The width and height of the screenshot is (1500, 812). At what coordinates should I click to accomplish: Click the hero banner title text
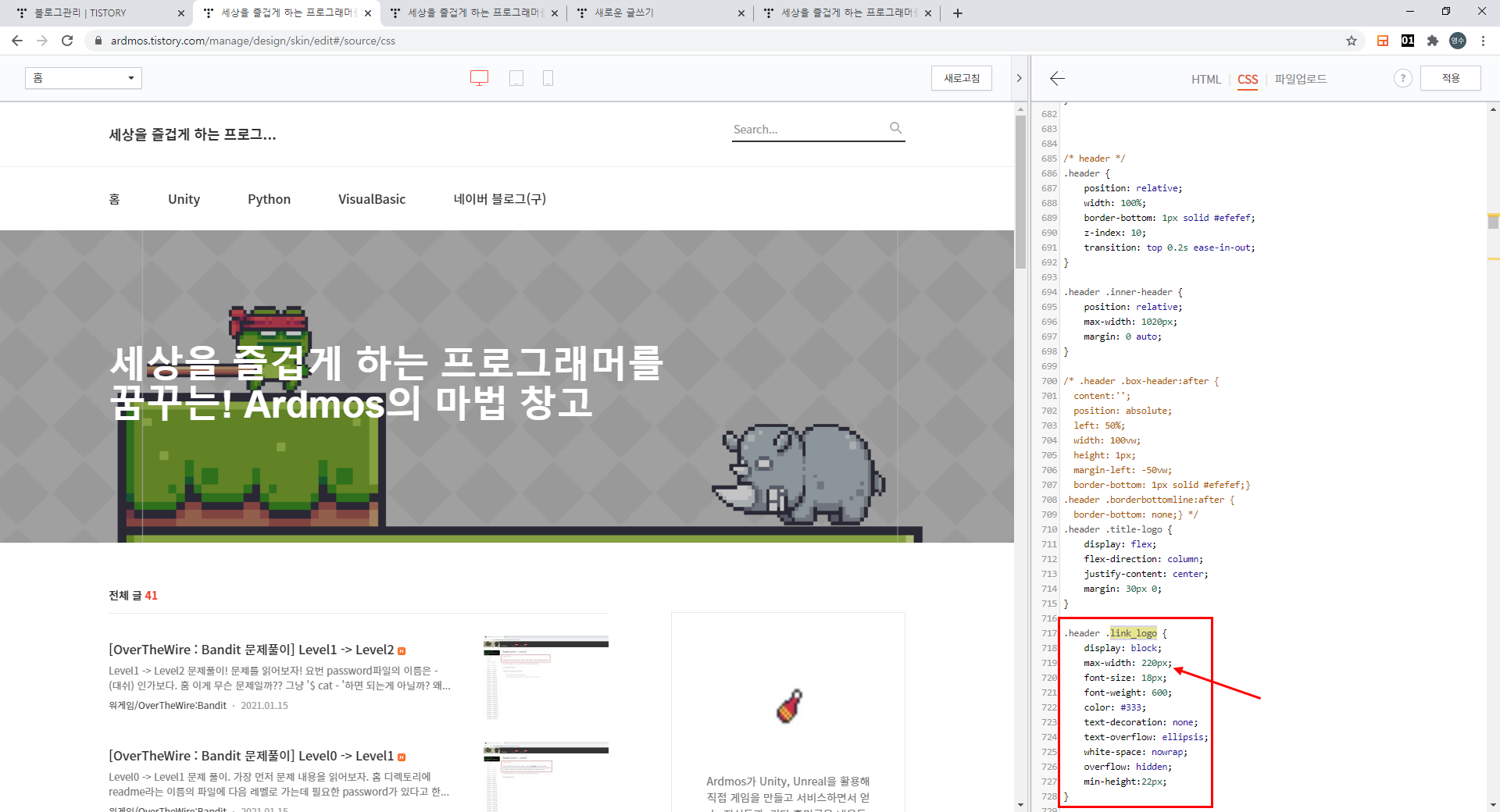386,383
